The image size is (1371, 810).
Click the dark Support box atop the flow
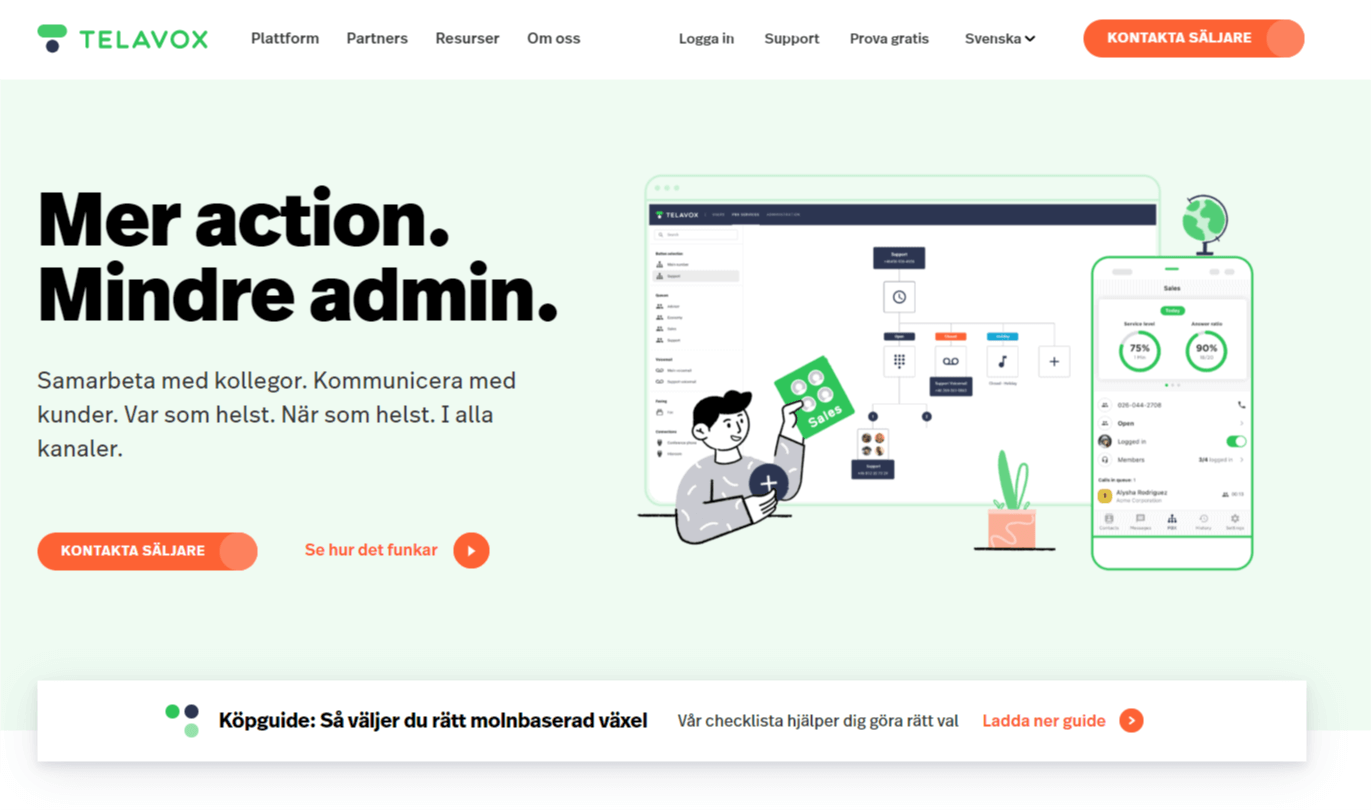[x=899, y=258]
